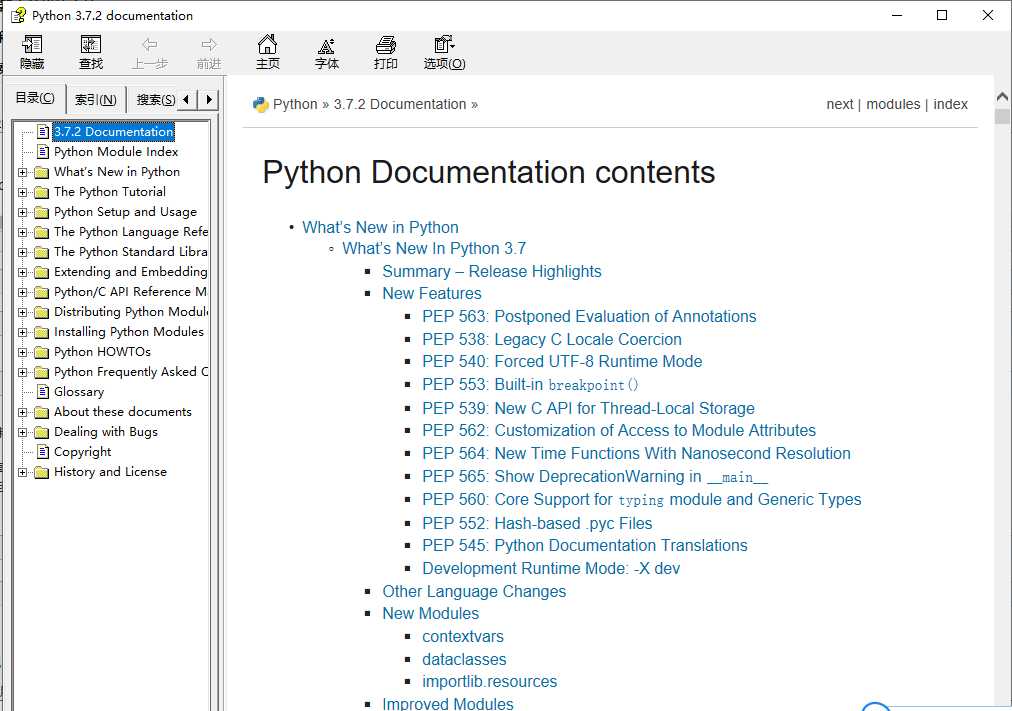Open PEP 539 Thread-Local Storage link
The height and width of the screenshot is (711, 1012).
pyautogui.click(x=589, y=408)
